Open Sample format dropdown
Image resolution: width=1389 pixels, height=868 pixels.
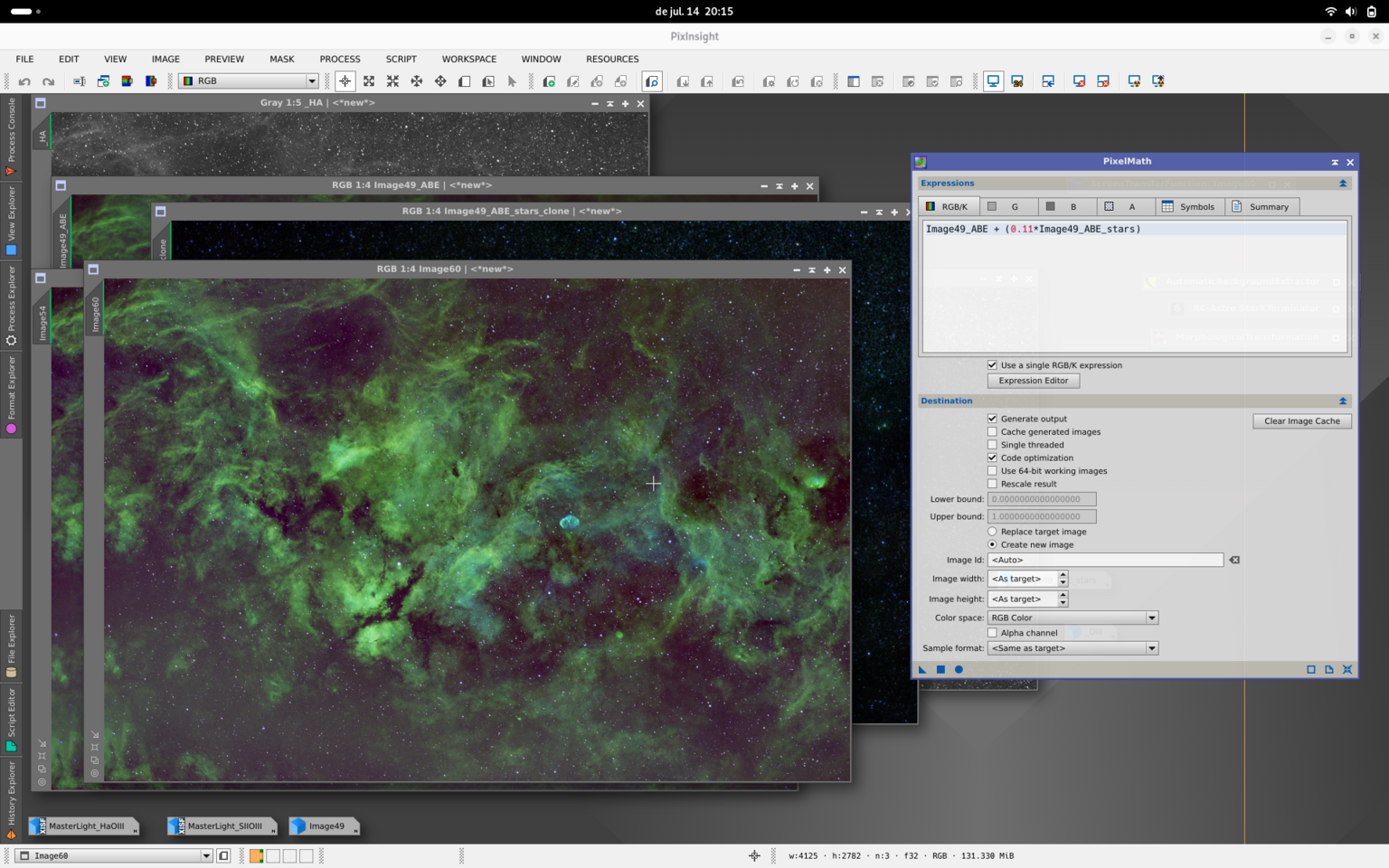[x=1072, y=648]
